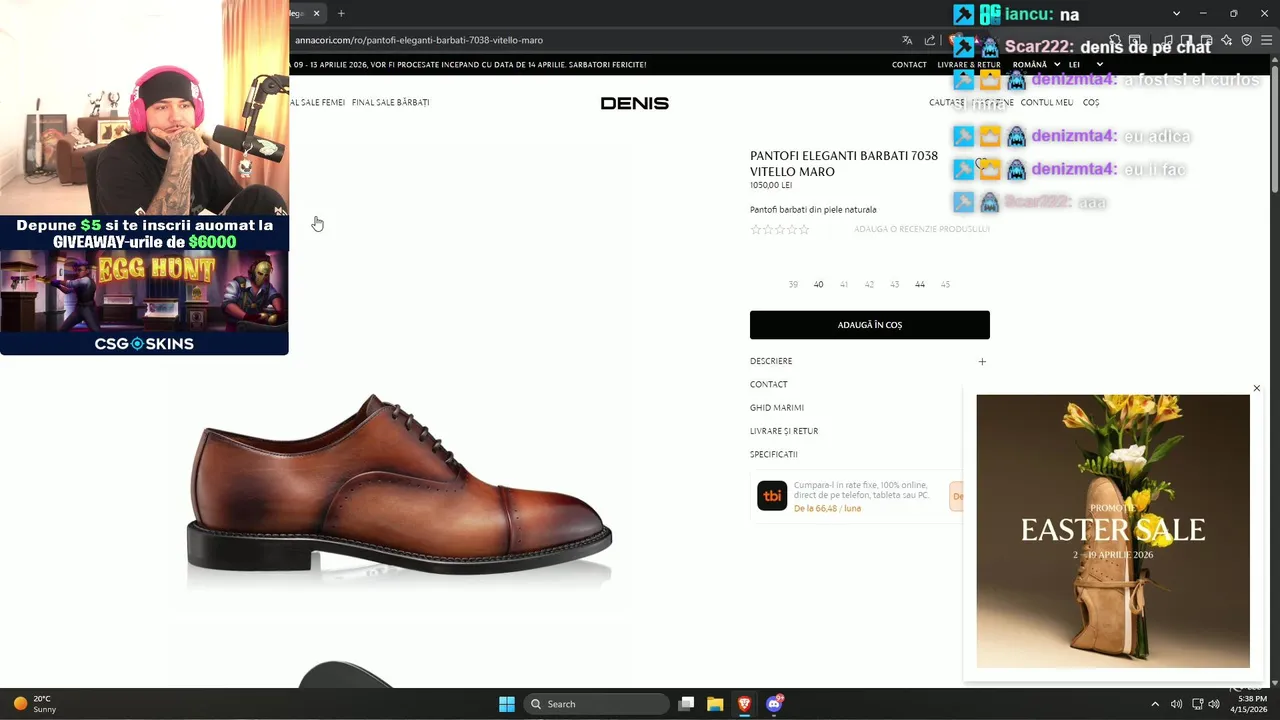
Task: Click the ADAUGĂ ÎN COȘ button
Action: 870,325
